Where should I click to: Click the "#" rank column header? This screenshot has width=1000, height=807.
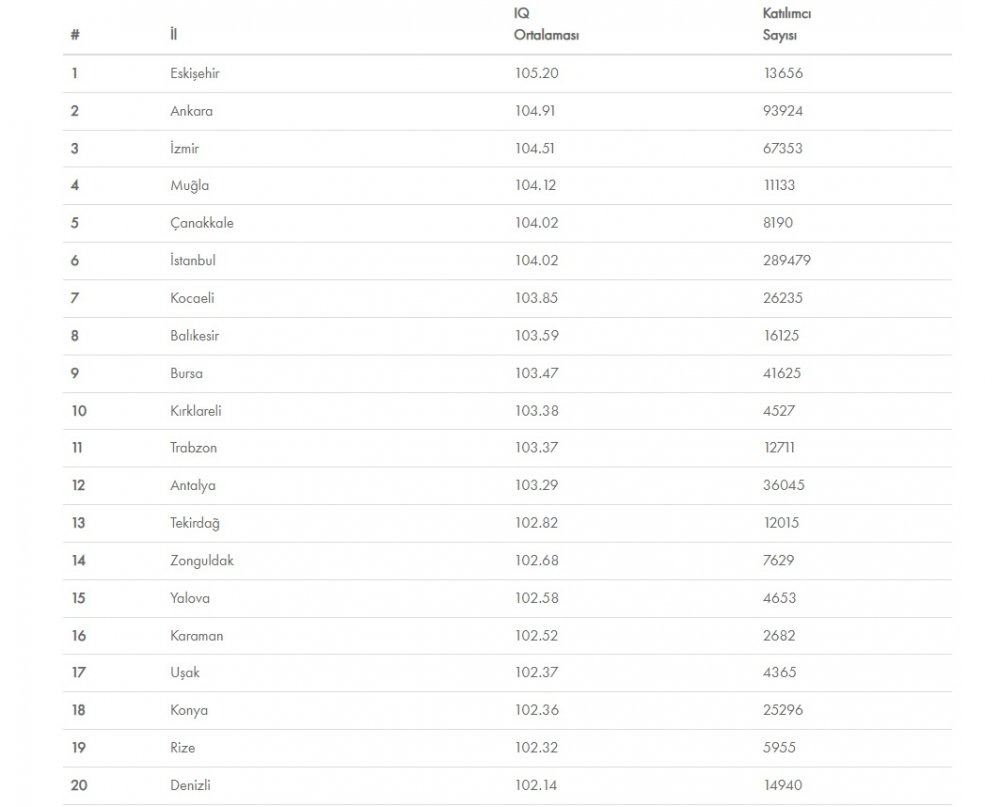[75, 34]
